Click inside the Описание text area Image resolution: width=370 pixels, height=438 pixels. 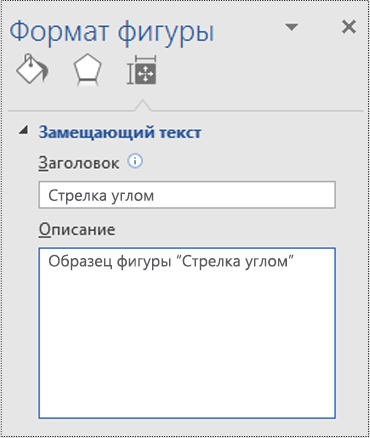(x=187, y=333)
